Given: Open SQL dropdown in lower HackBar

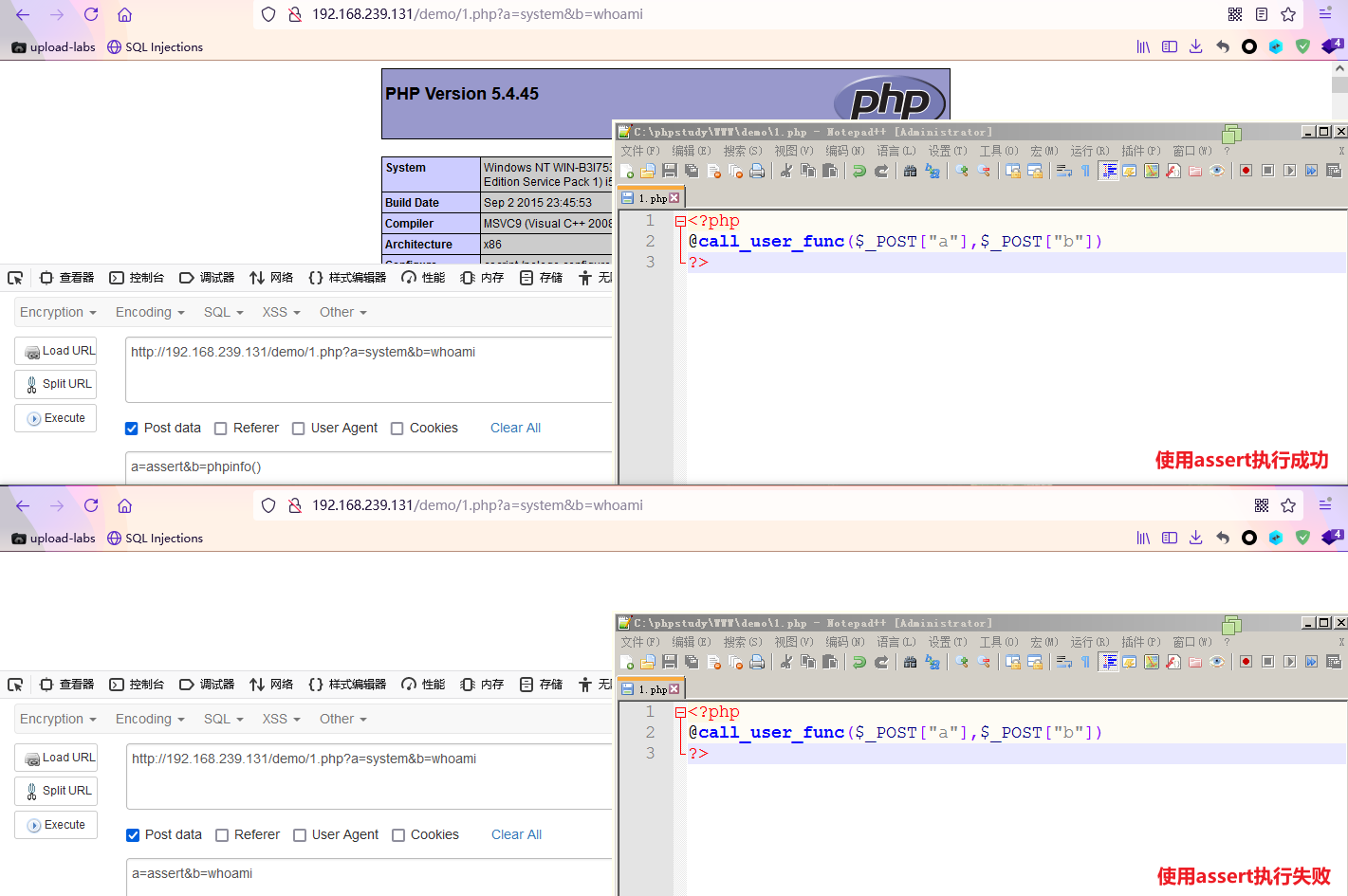Looking at the screenshot, I should [224, 719].
